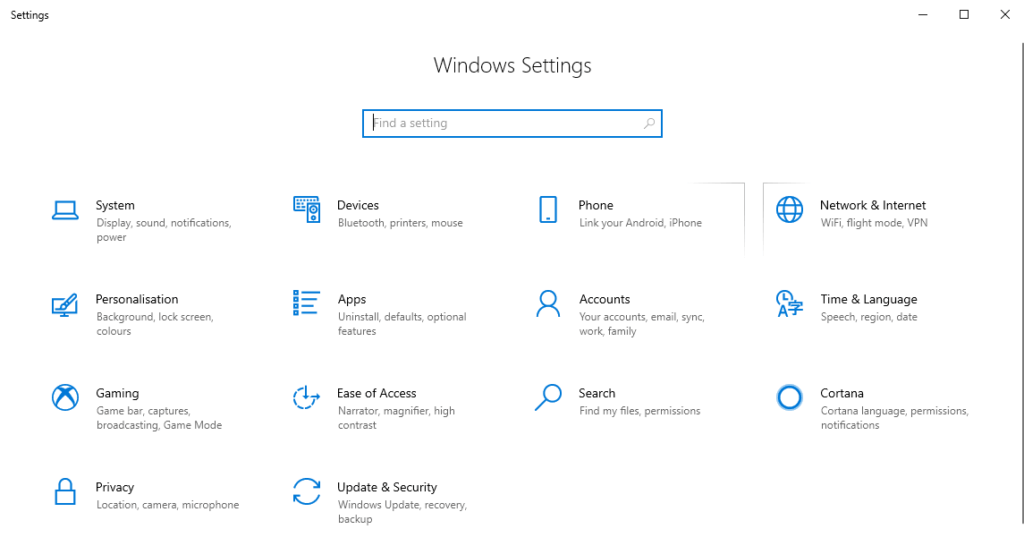Click the Privacy padlock icon
Image resolution: width=1024 pixels, height=546 pixels.
click(65, 492)
